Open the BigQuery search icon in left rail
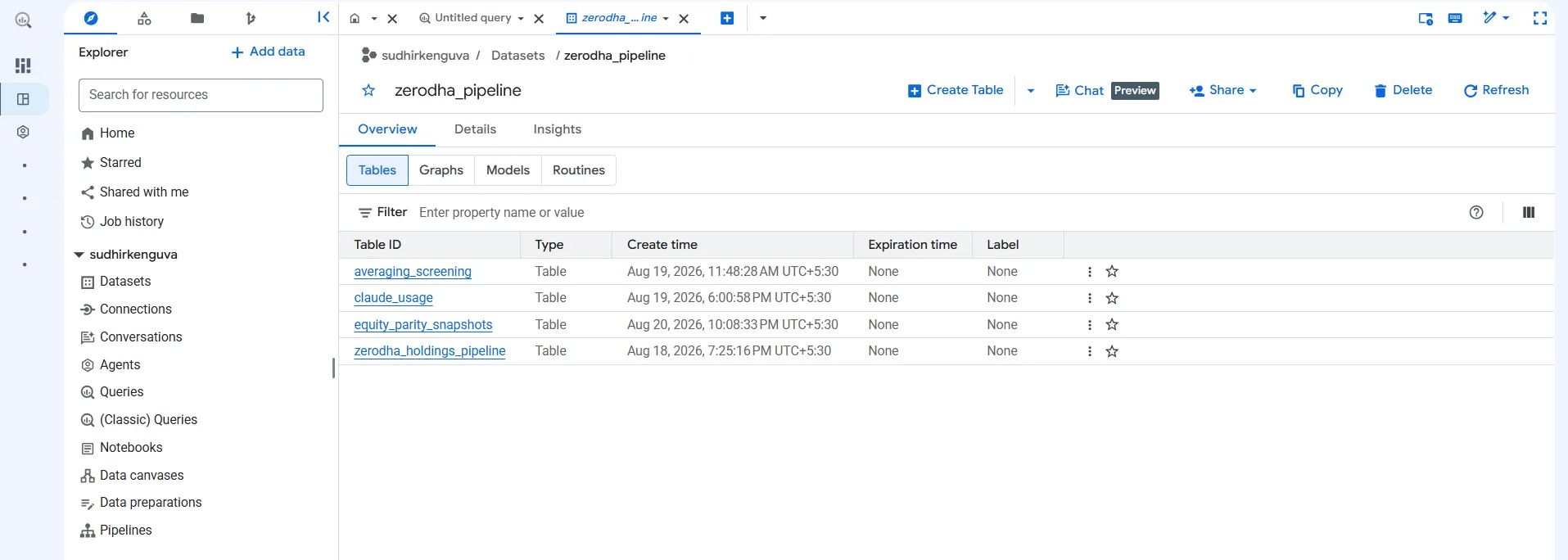The width and height of the screenshot is (1568, 560). coord(23,20)
